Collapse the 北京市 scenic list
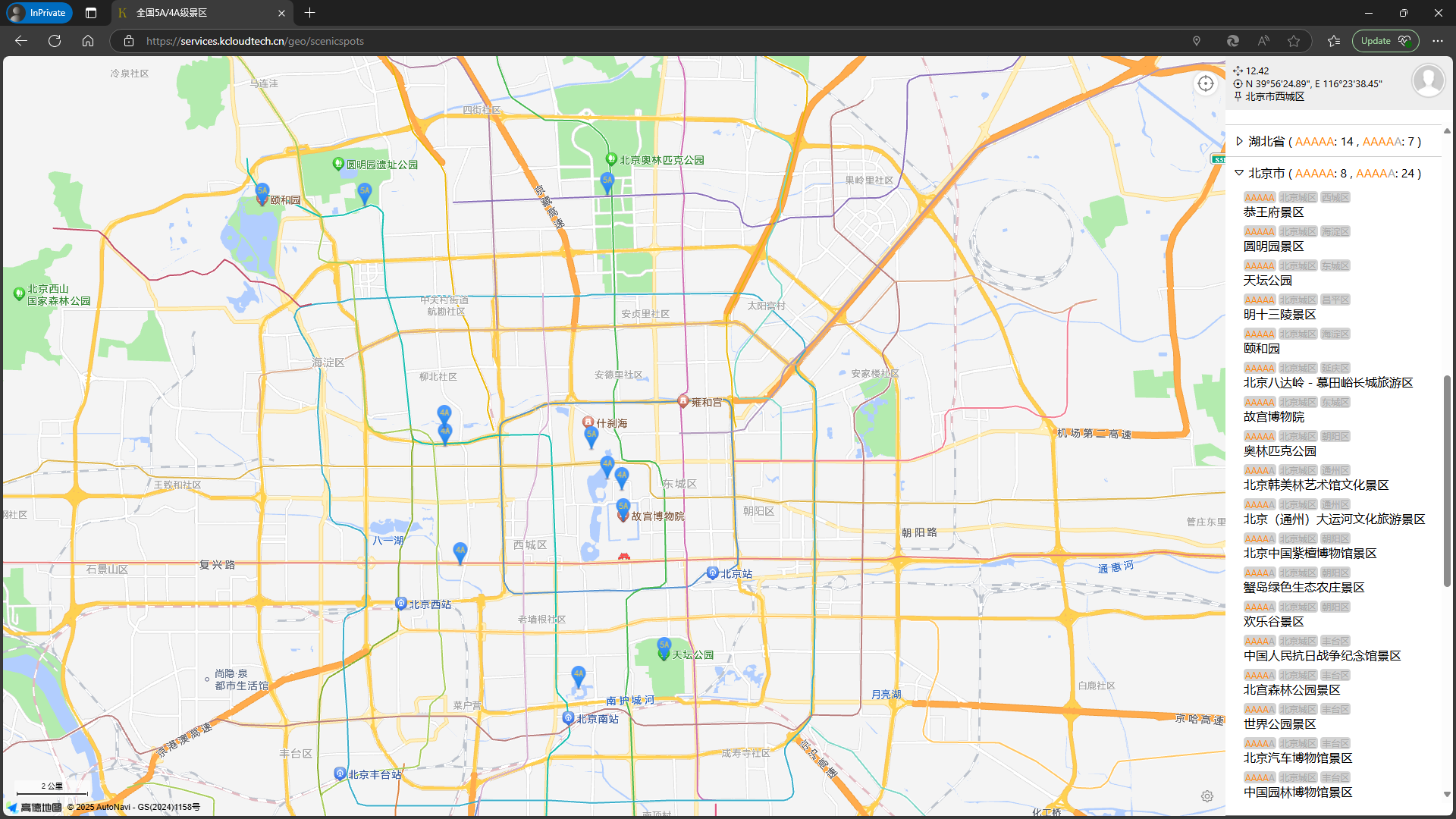The image size is (1456, 819). [x=1239, y=173]
